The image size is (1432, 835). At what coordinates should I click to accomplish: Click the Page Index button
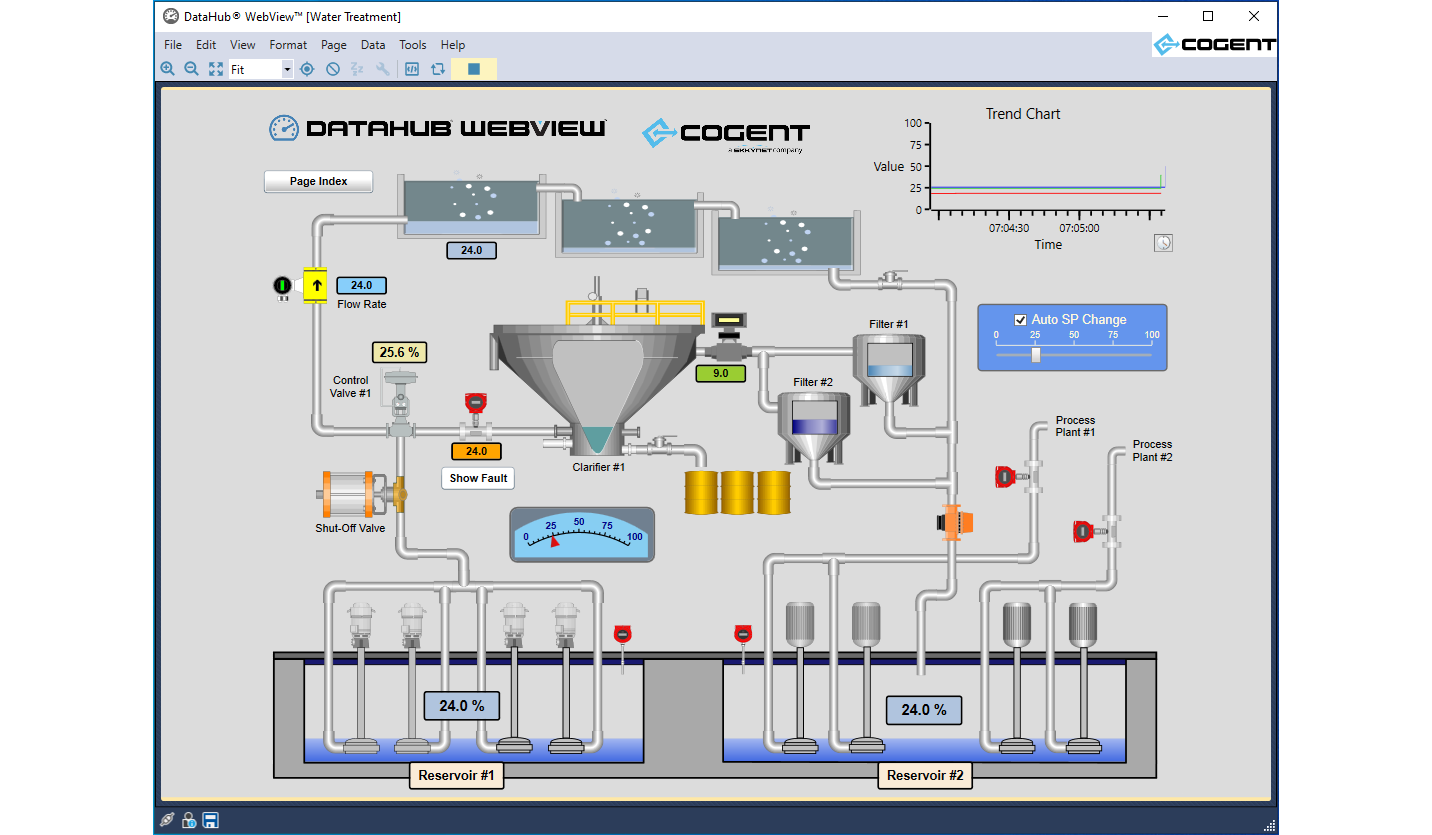coord(318,181)
